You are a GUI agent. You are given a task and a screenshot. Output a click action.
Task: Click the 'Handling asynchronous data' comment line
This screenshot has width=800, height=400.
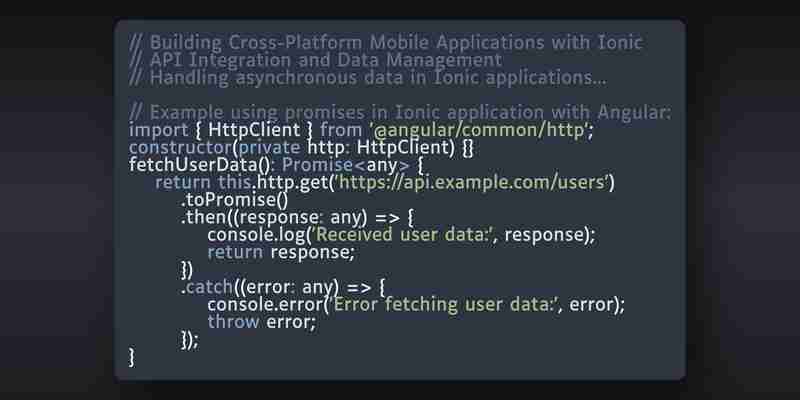pos(367,78)
